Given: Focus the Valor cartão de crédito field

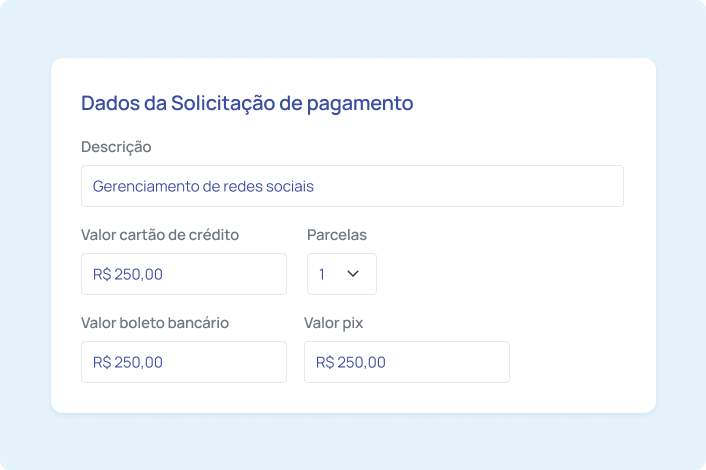Looking at the screenshot, I should pyautogui.click(x=183, y=274).
